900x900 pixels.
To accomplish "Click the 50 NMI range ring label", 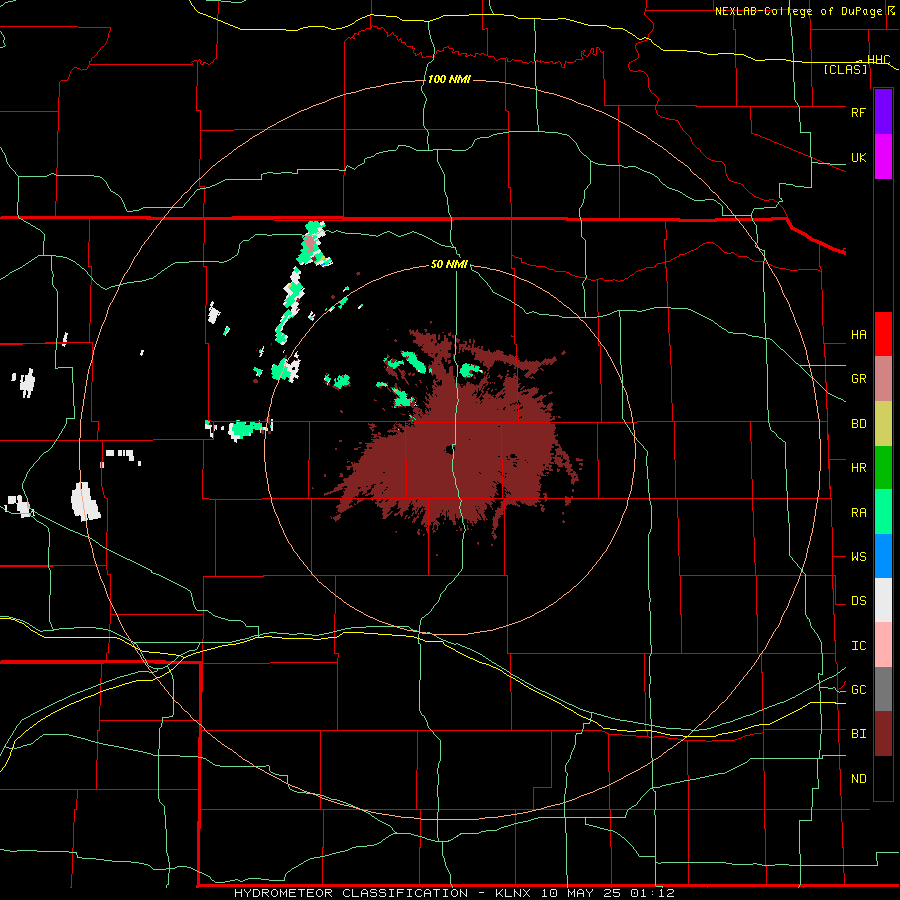I will (449, 264).
